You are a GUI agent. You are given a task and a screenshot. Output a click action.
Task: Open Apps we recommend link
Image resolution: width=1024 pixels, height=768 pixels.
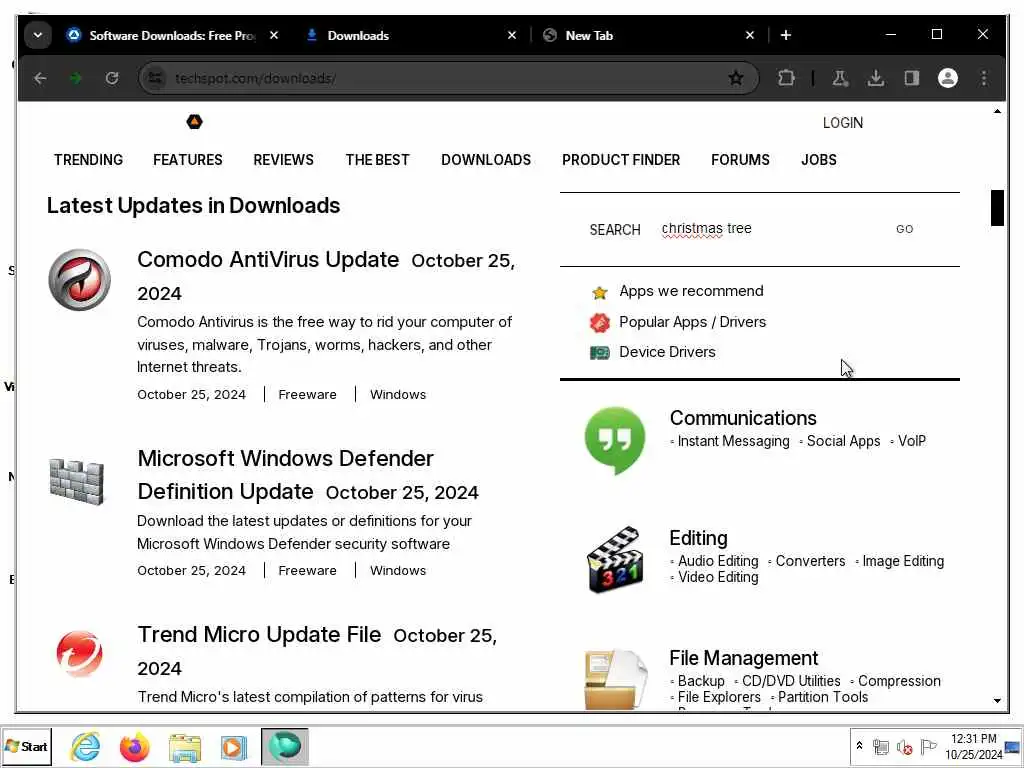(691, 291)
